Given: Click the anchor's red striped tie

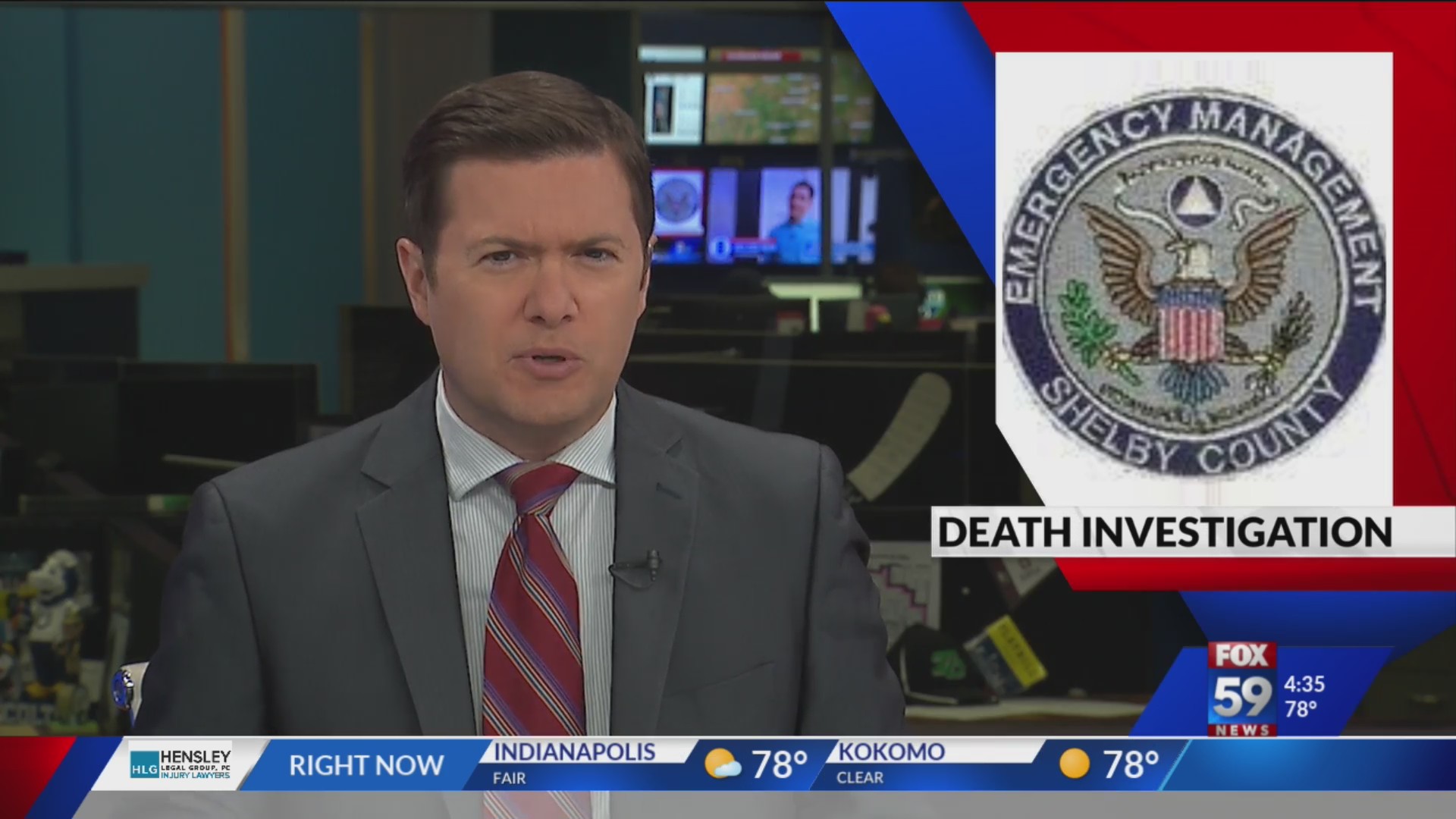Looking at the screenshot, I should point(534,599).
